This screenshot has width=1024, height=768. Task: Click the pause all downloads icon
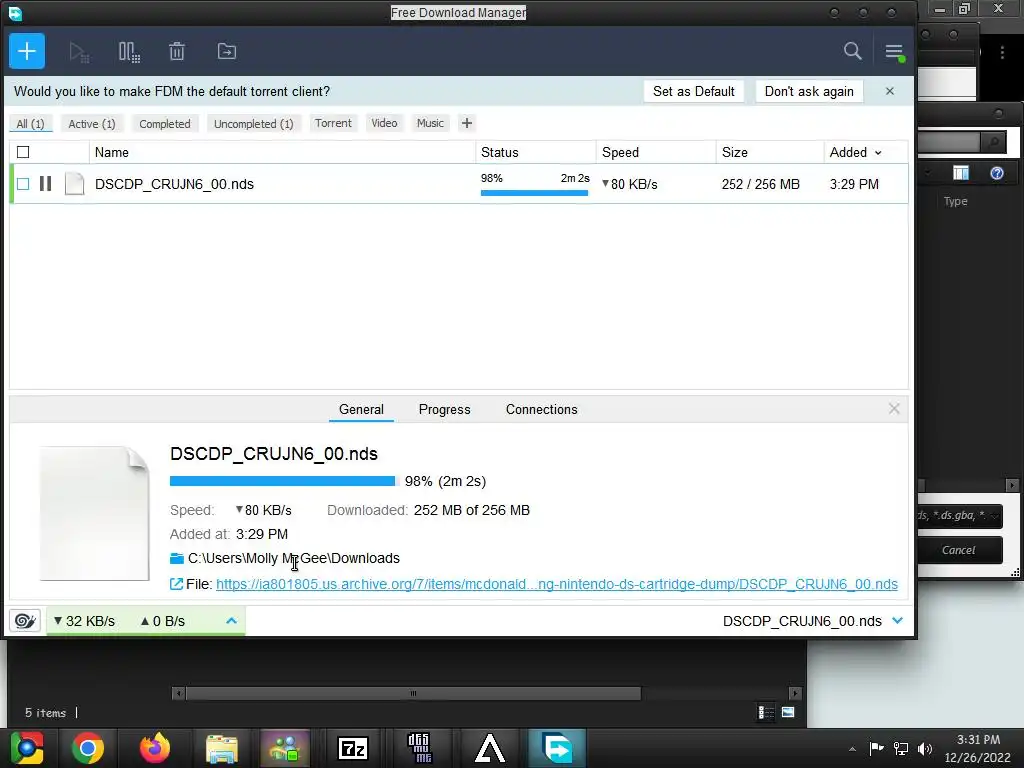[x=129, y=52]
